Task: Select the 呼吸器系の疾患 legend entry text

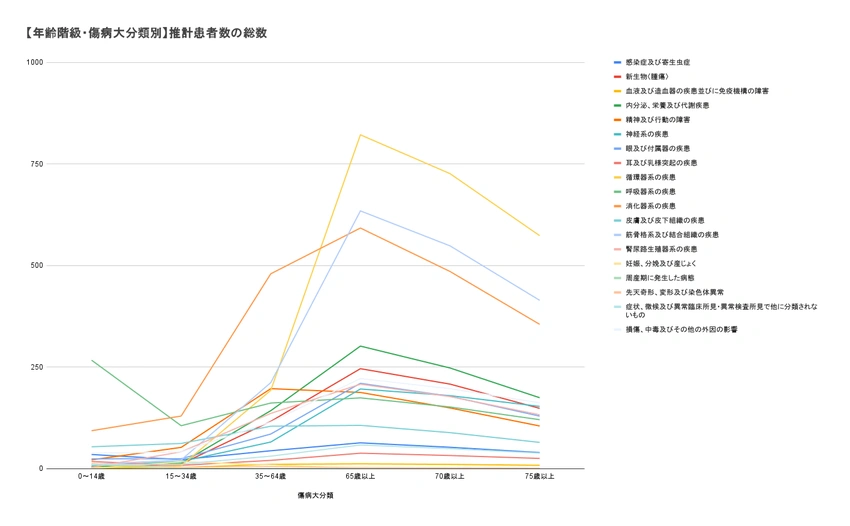Action: pos(650,191)
